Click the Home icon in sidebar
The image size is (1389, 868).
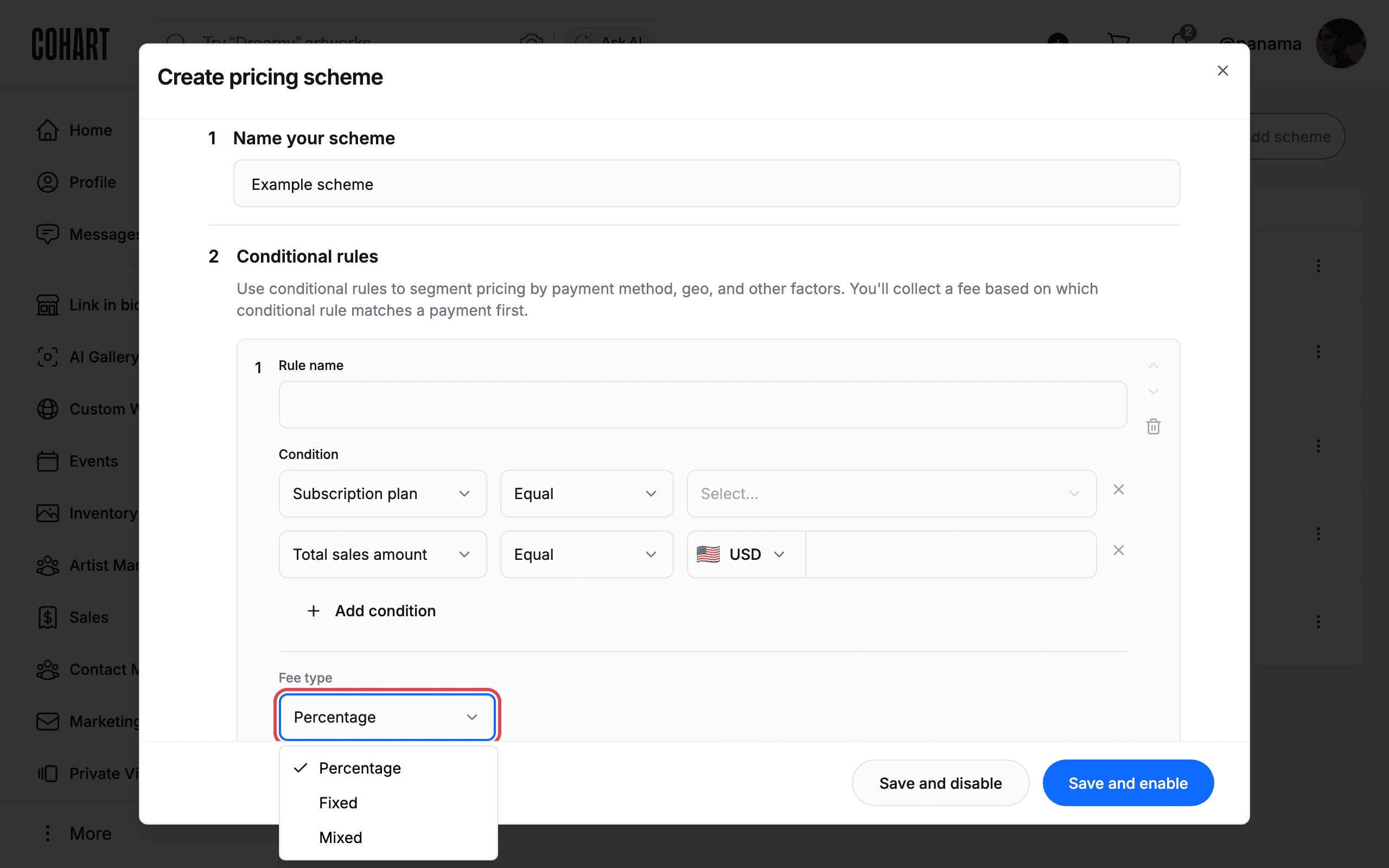pyautogui.click(x=48, y=130)
